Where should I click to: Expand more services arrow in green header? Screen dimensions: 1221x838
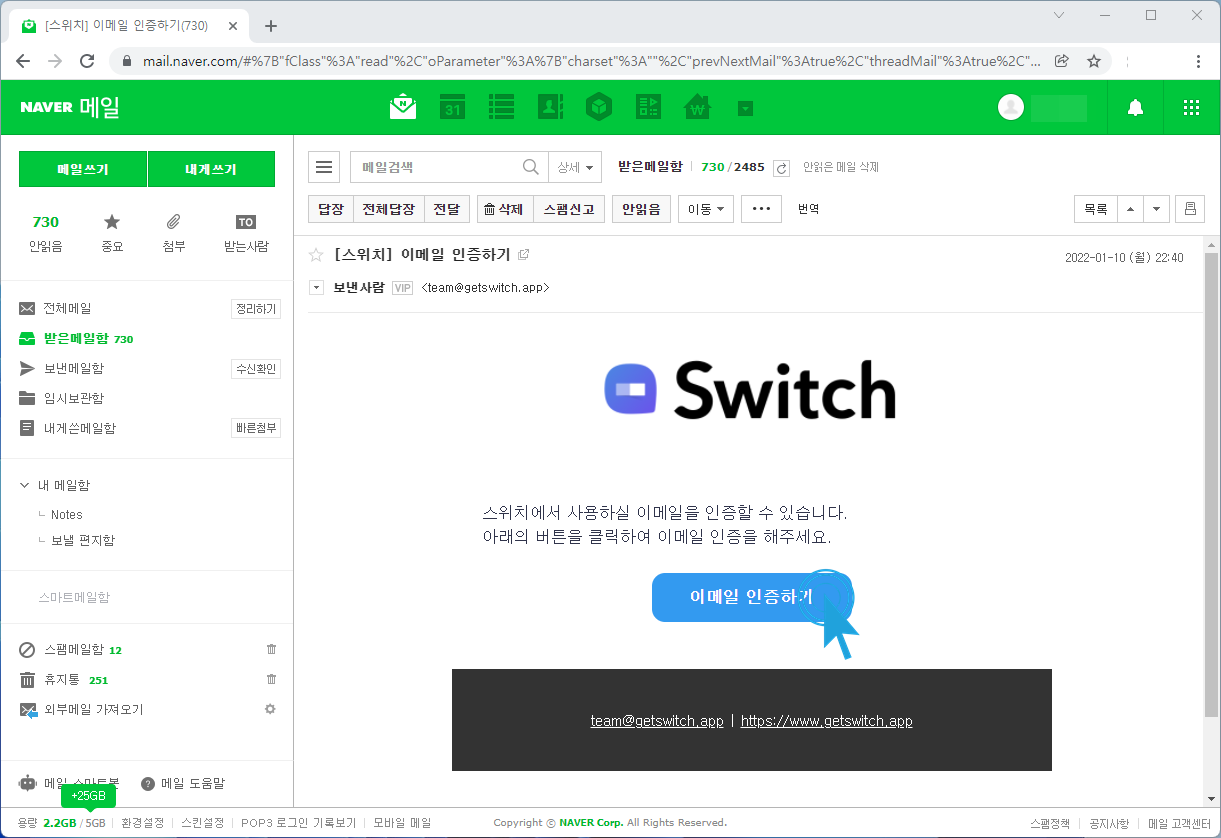point(745,107)
